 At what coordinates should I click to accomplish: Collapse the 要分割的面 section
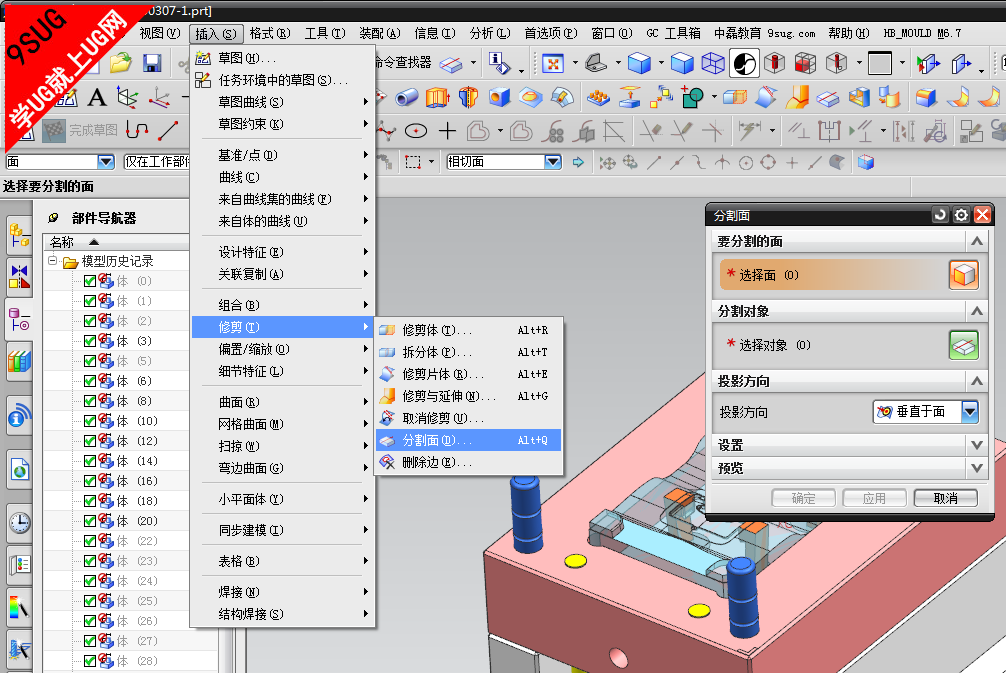[976, 241]
